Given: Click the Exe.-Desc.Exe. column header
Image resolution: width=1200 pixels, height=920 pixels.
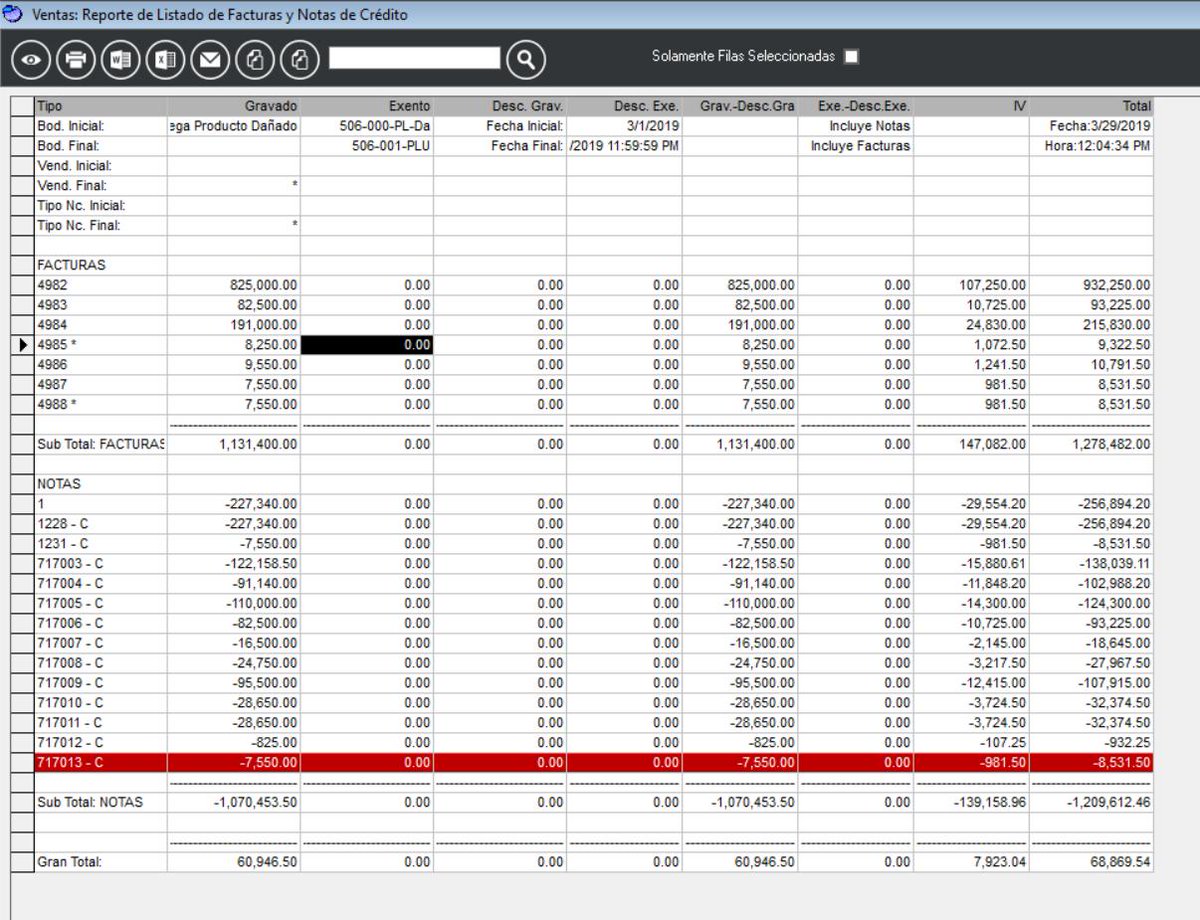Looking at the screenshot, I should tap(856, 106).
